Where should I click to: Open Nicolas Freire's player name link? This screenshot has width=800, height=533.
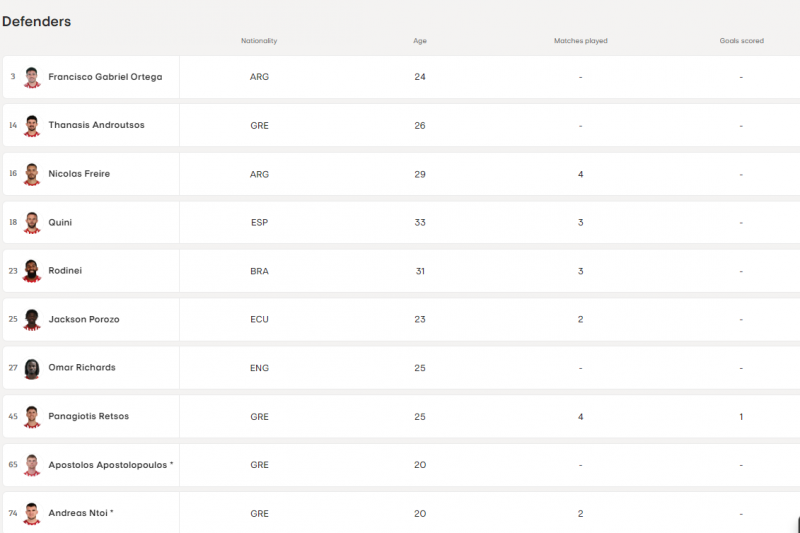point(79,174)
